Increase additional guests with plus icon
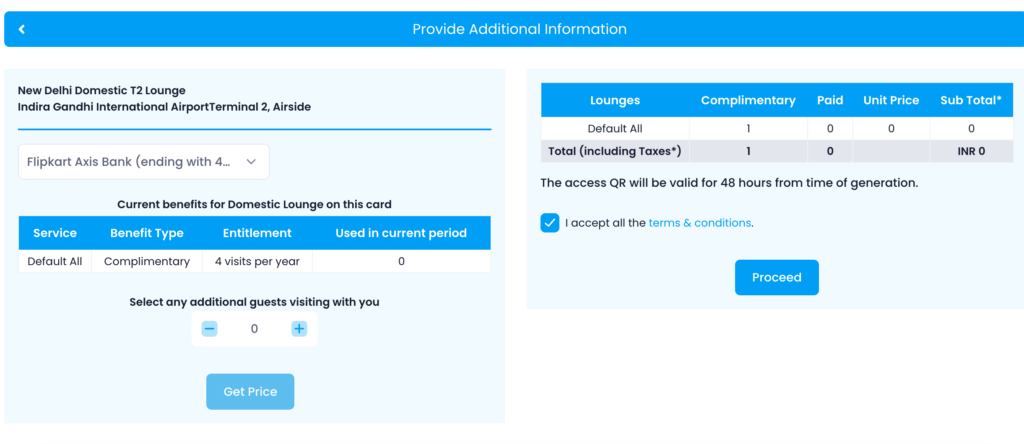 pyautogui.click(x=299, y=329)
